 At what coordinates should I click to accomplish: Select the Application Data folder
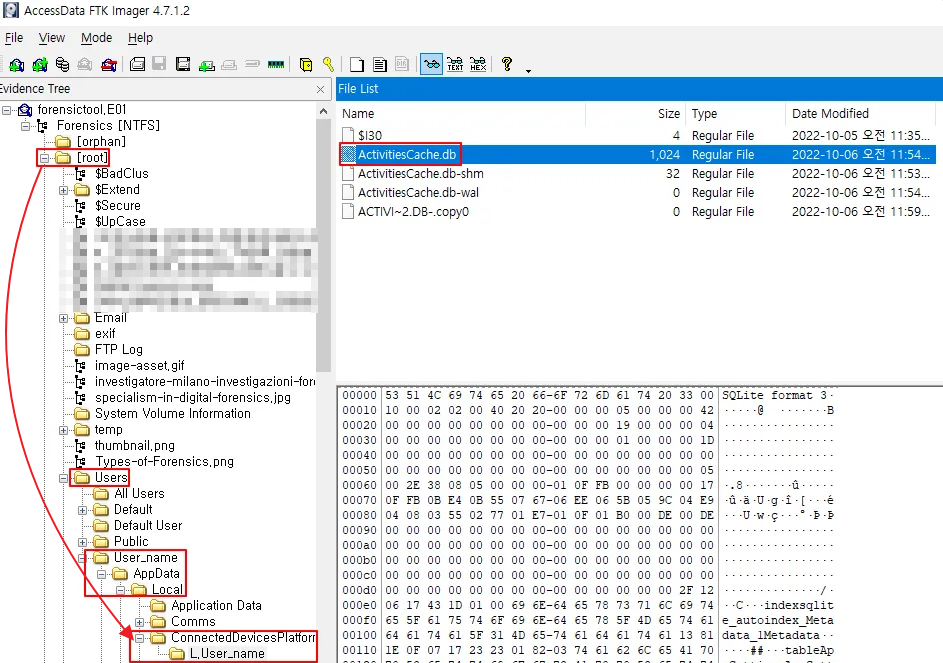(216, 606)
